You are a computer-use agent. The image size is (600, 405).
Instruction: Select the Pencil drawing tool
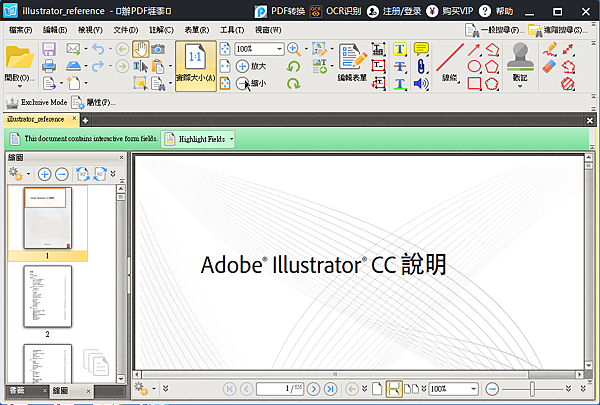549,49
